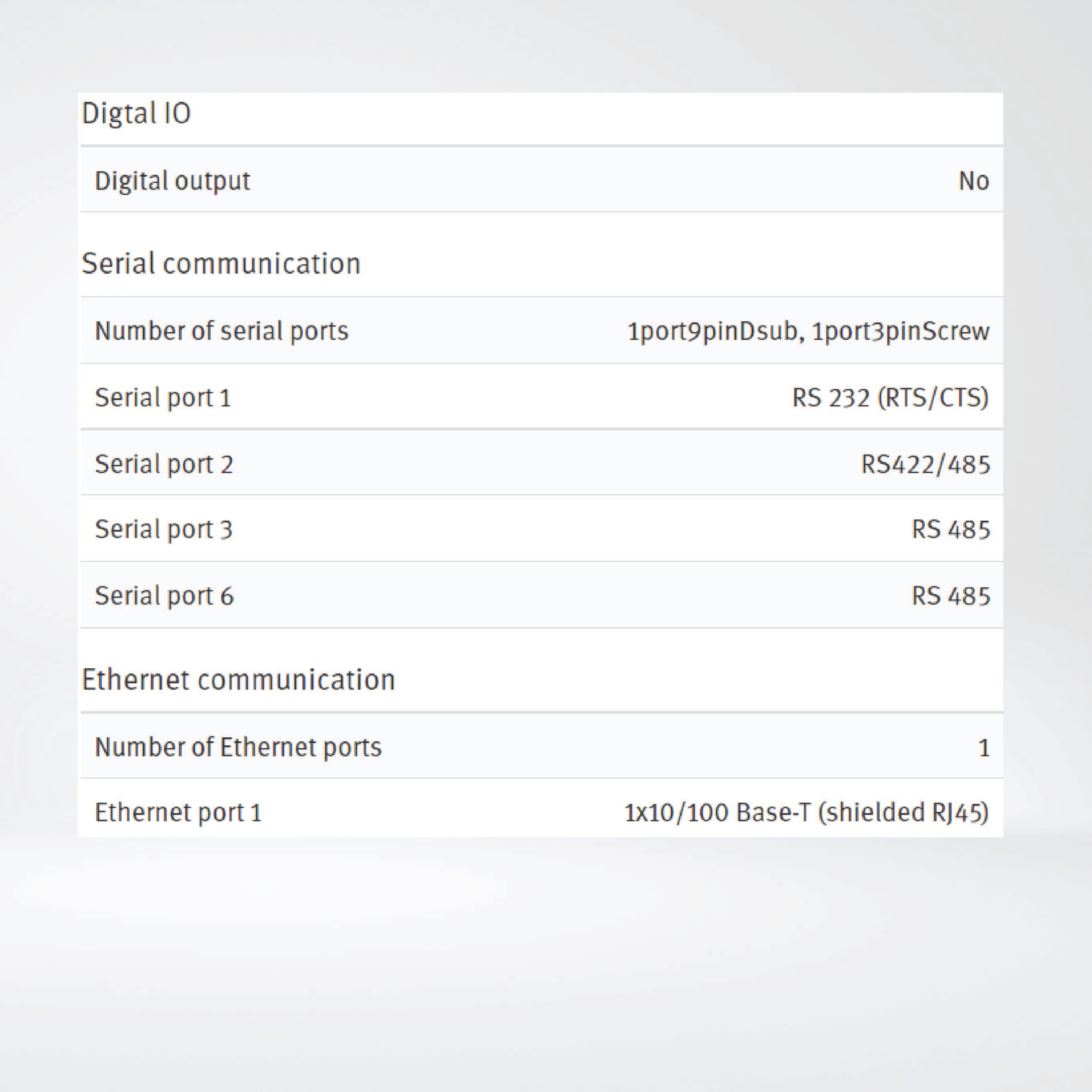Click the RS 485 value for Serial port 6

coord(951,596)
